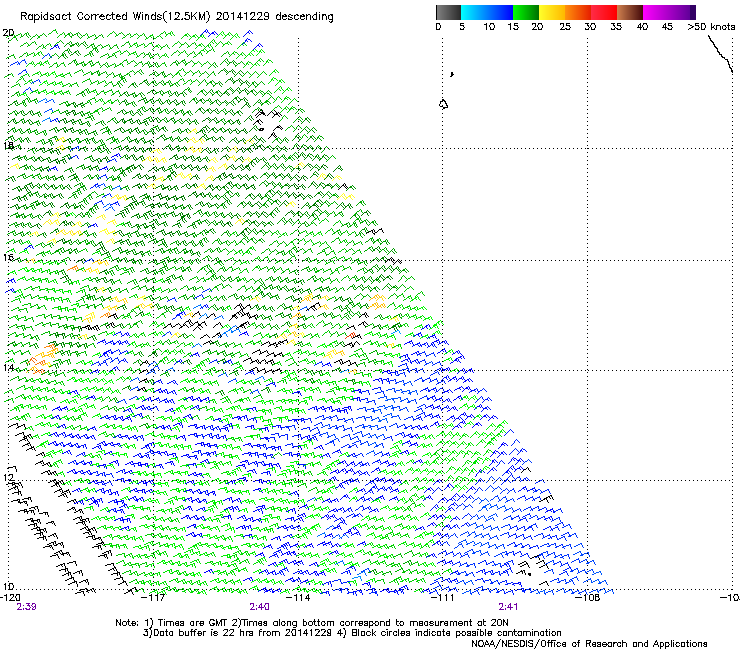Click the plot title 'Rapidscat Corrected Winds(12.5KM)'

115,17
